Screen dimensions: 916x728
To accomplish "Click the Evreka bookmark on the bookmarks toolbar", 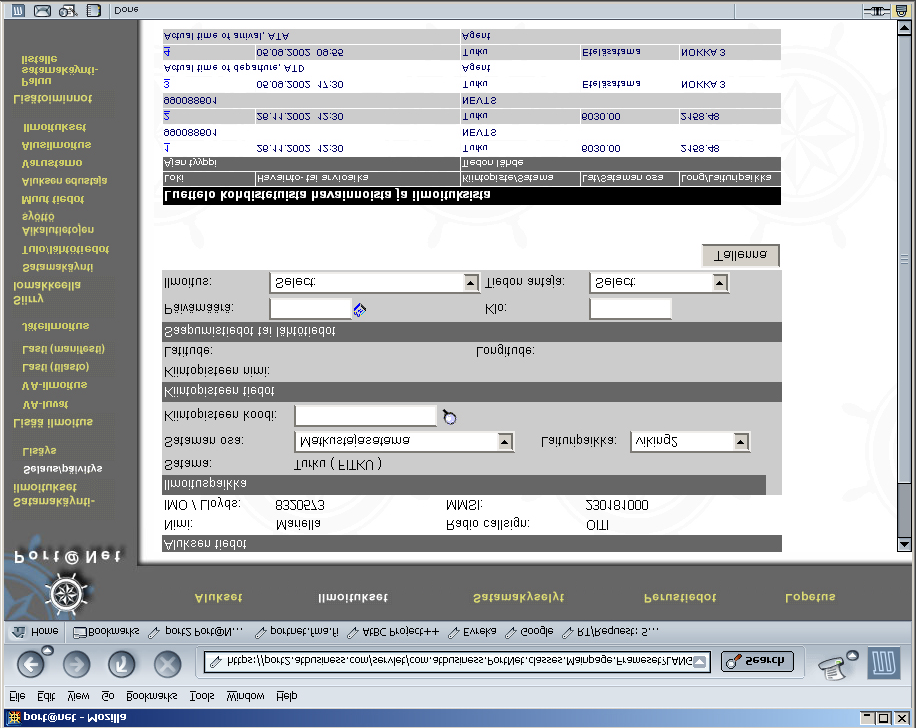I will 473,632.
